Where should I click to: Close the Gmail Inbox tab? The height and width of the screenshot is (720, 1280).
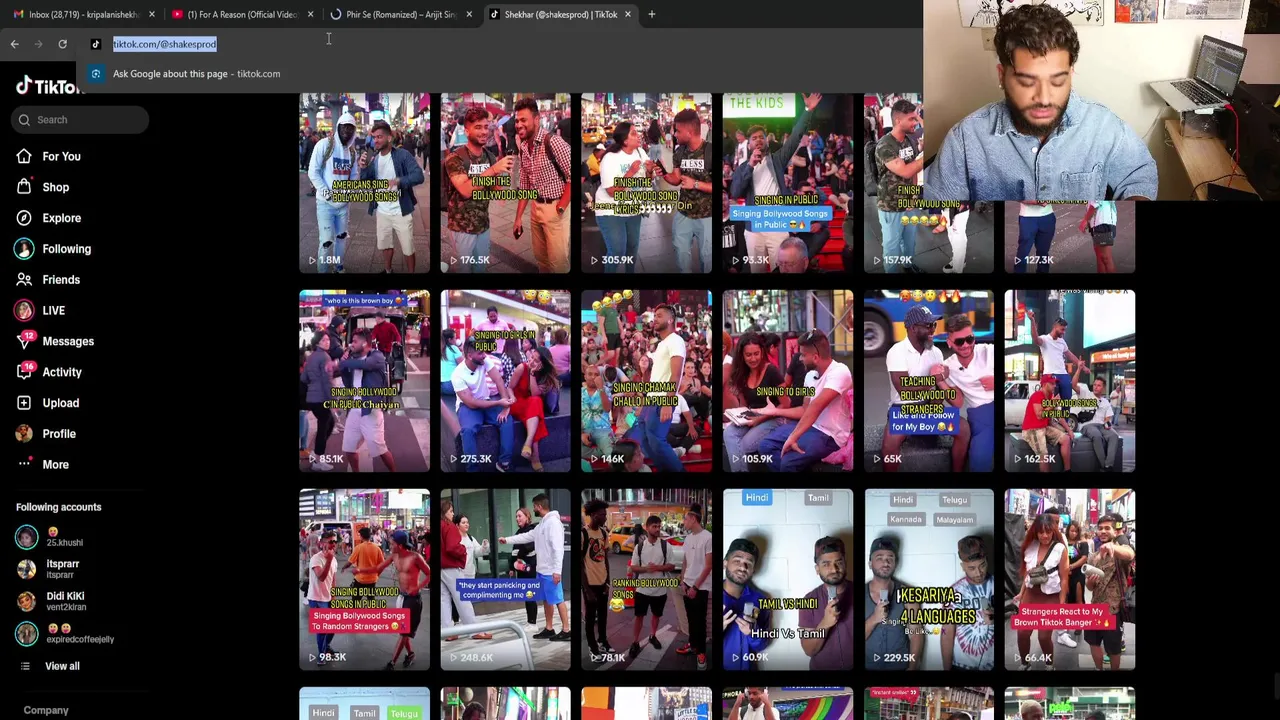tap(152, 14)
